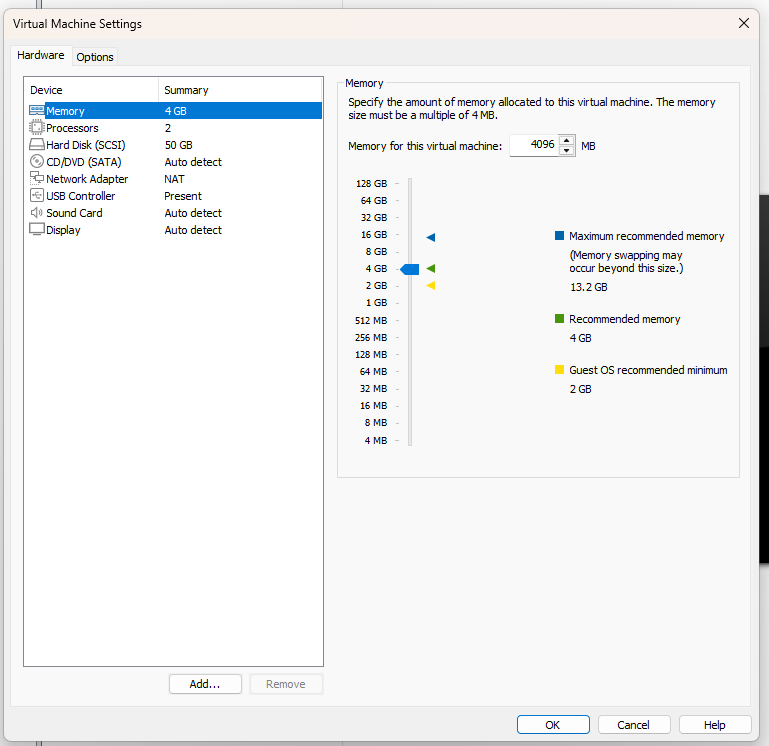Click the blue maximum recommended memory marker

pos(431,237)
